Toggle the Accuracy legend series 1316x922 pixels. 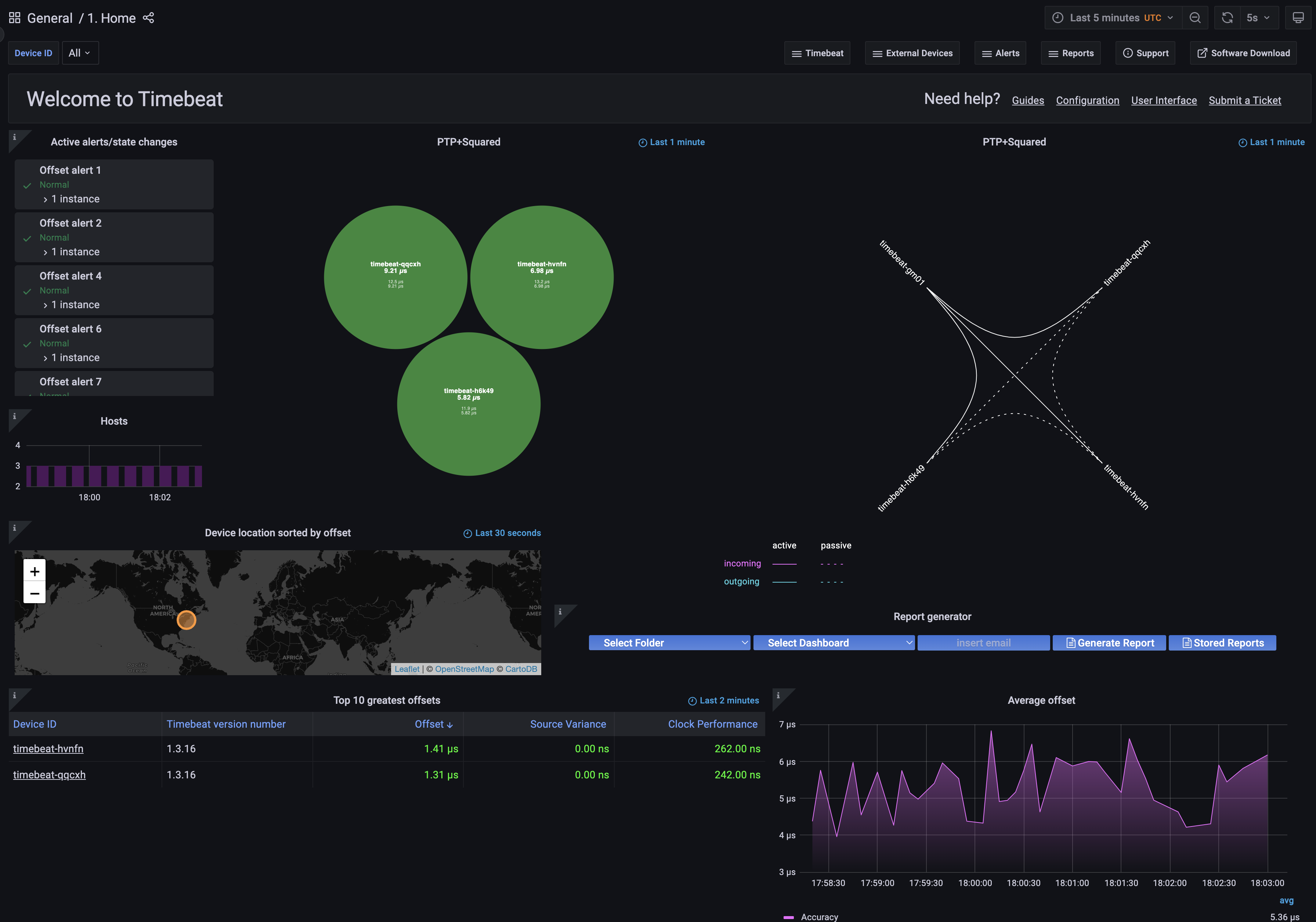(819, 917)
